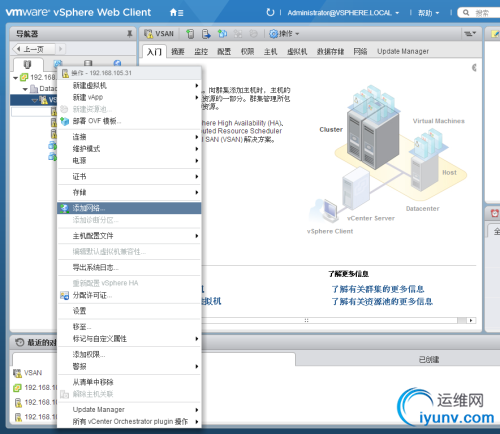The image size is (500, 434).
Task: Select 导出系统日志 menu entry
Action: tap(129, 267)
